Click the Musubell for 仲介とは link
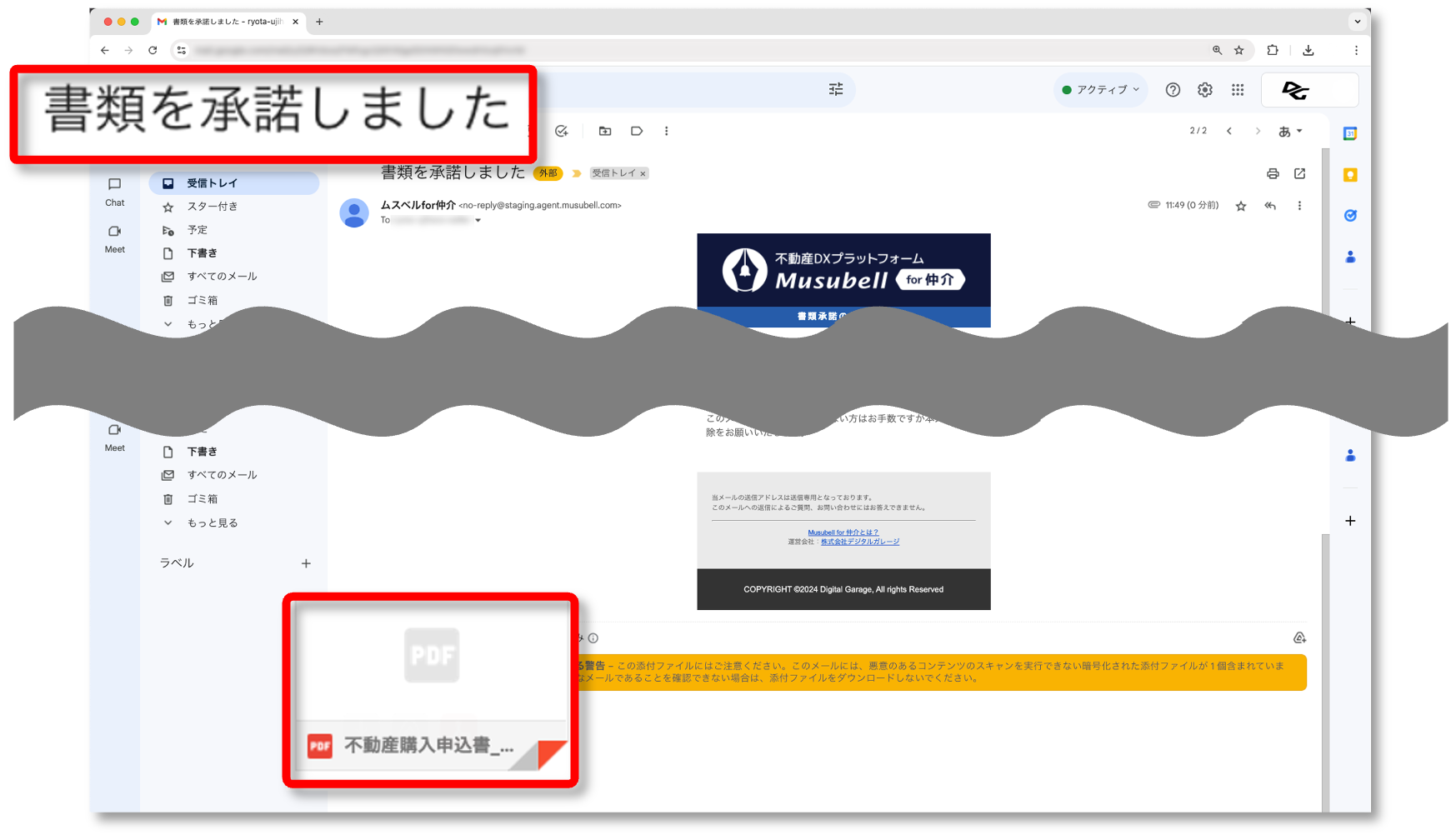This screenshot has width=1451, height=840. (843, 532)
